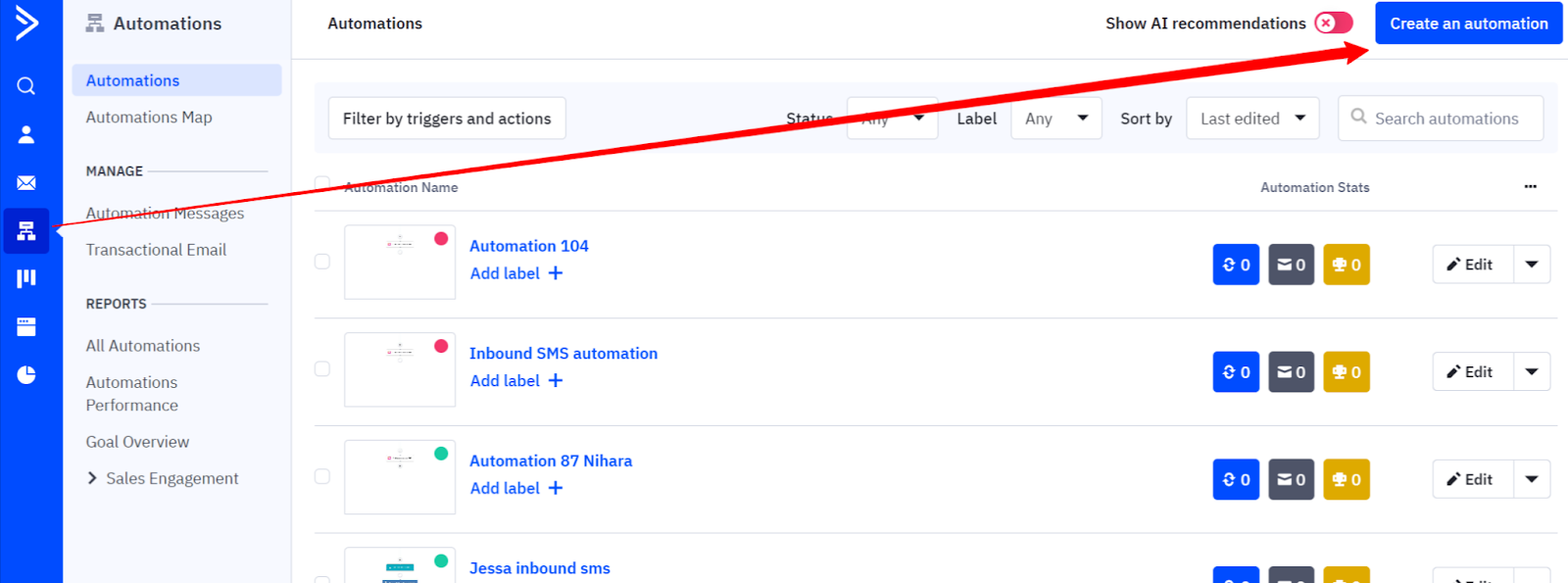Click the Automations heading icon in panel
Viewport: 1568px width, 583px height.
(95, 23)
